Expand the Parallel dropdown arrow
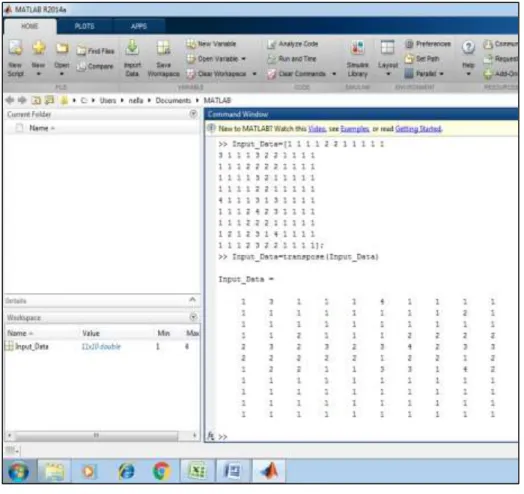Image resolution: width=524 pixels, height=494 pixels. [x=442, y=74]
